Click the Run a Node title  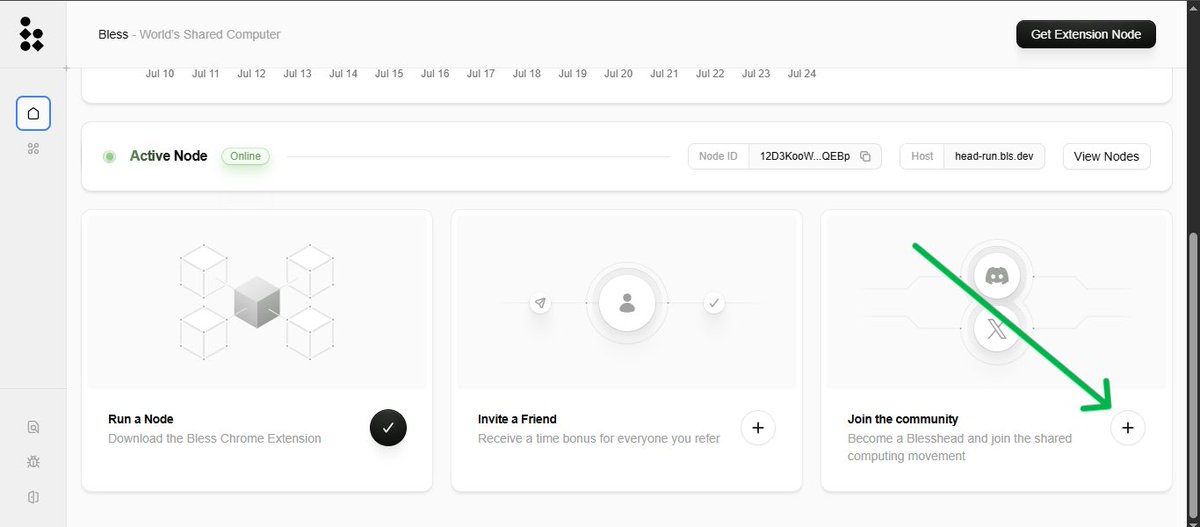pyautogui.click(x=141, y=419)
